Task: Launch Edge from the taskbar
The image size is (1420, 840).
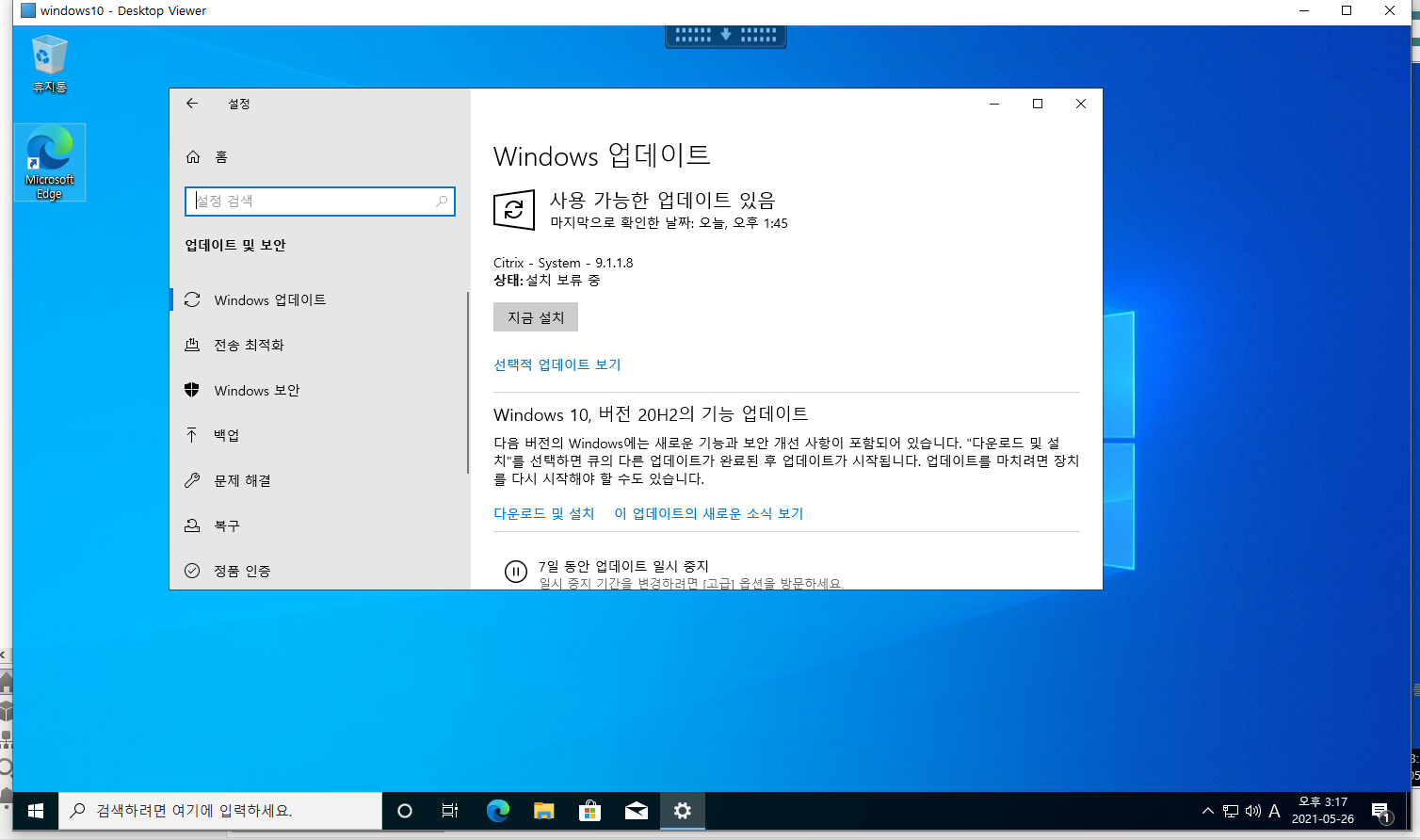Action: click(x=497, y=811)
